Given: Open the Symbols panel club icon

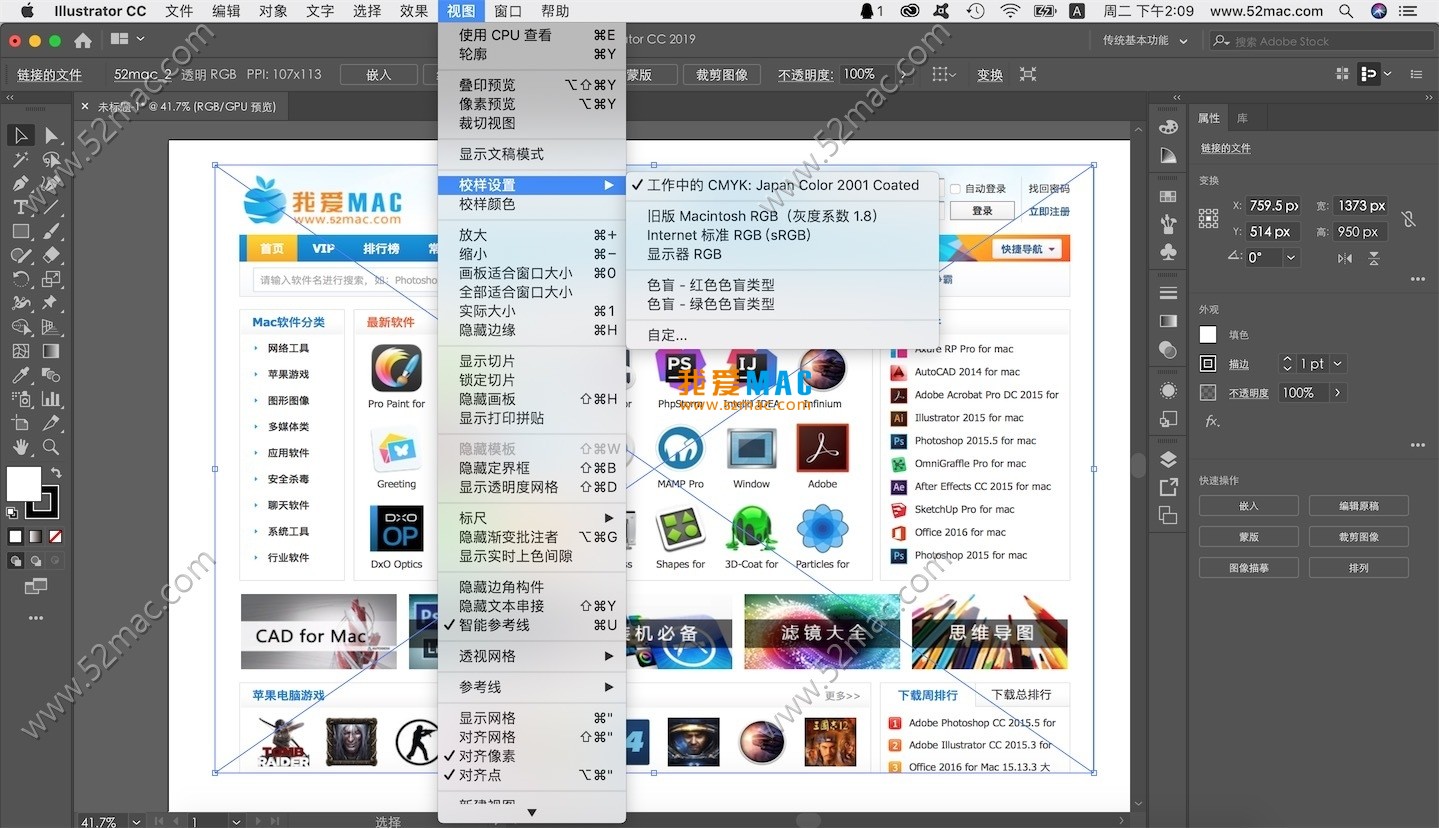Looking at the screenshot, I should tap(1168, 253).
